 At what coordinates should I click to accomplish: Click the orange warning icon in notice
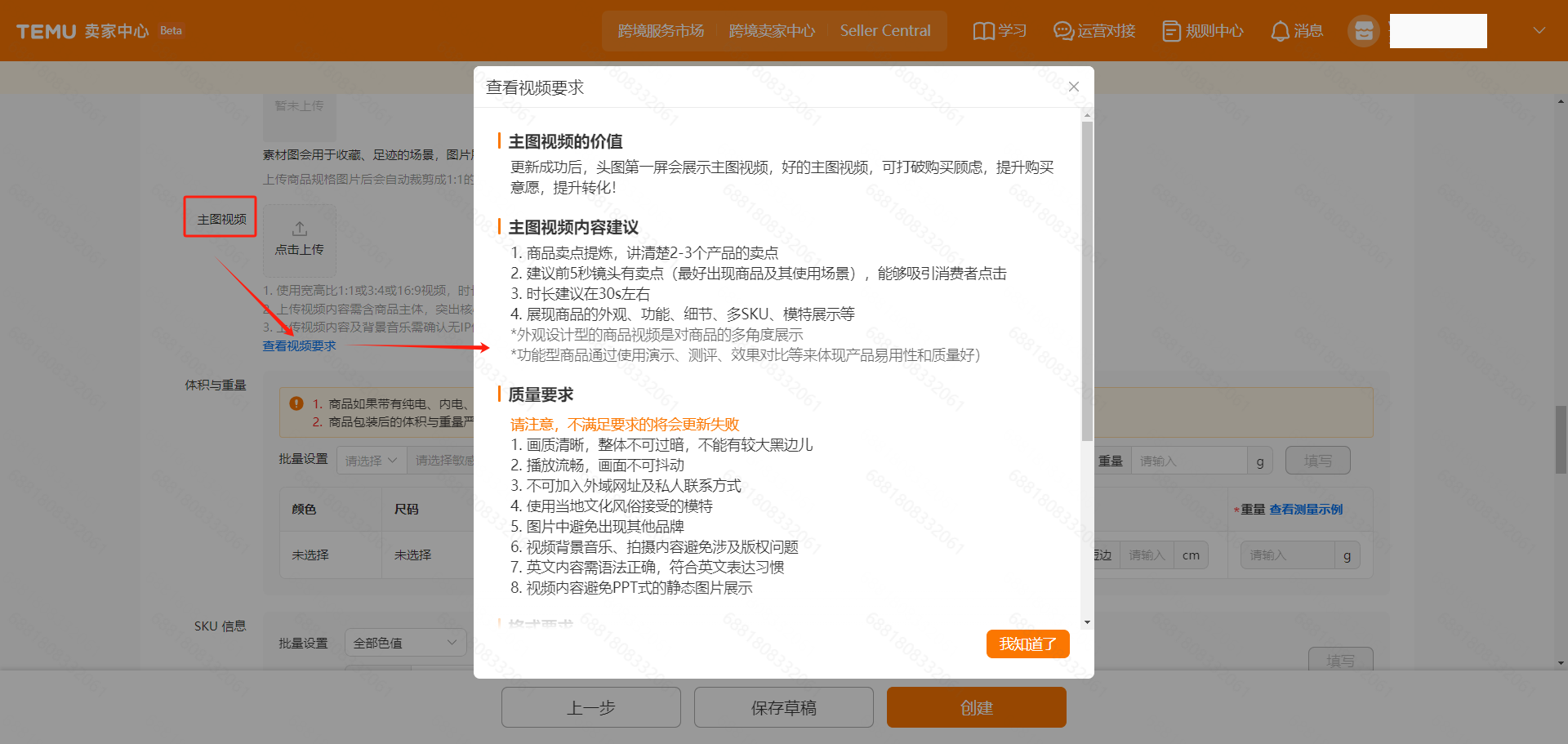tap(296, 403)
